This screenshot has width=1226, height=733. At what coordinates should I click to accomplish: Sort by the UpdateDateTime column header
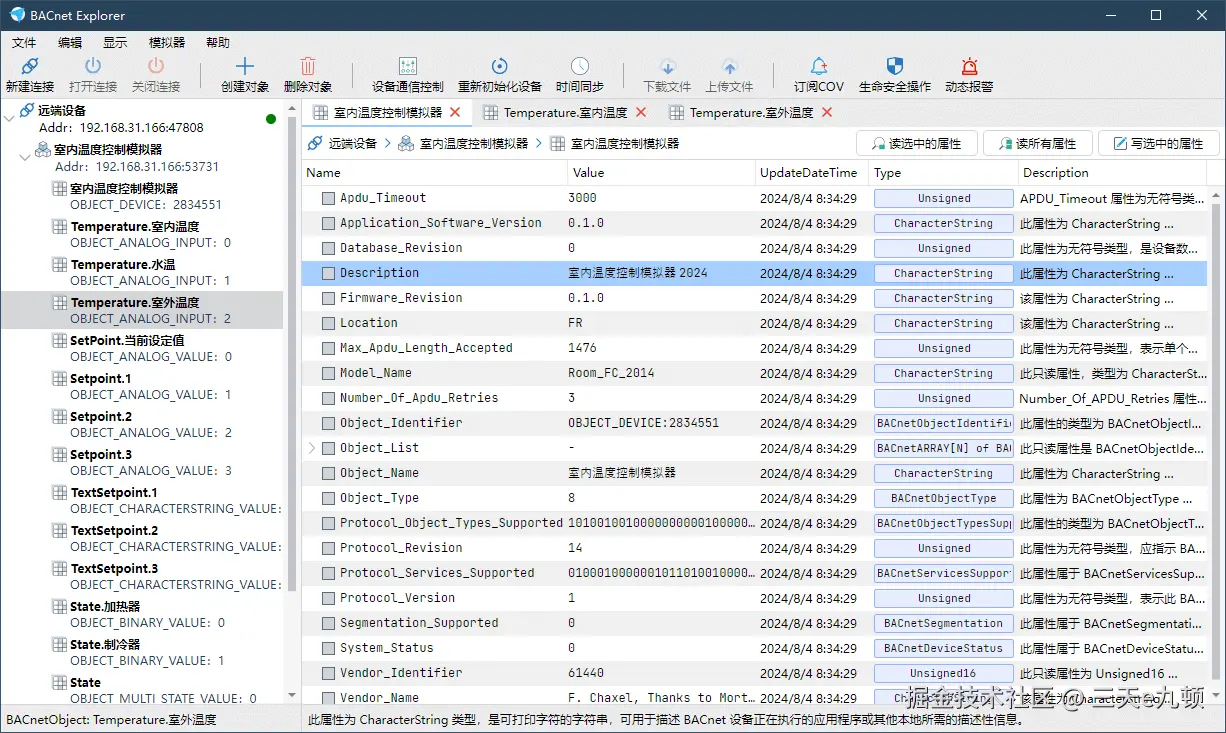[811, 173]
